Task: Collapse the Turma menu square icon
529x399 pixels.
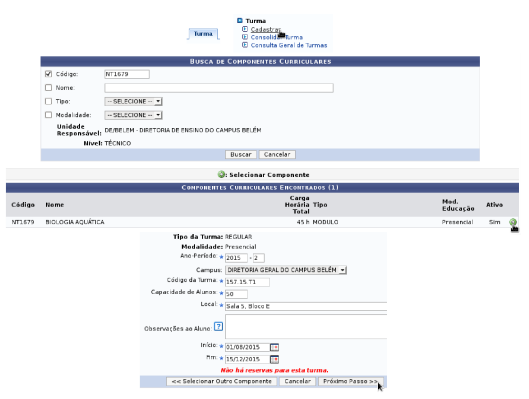Action: (240, 21)
